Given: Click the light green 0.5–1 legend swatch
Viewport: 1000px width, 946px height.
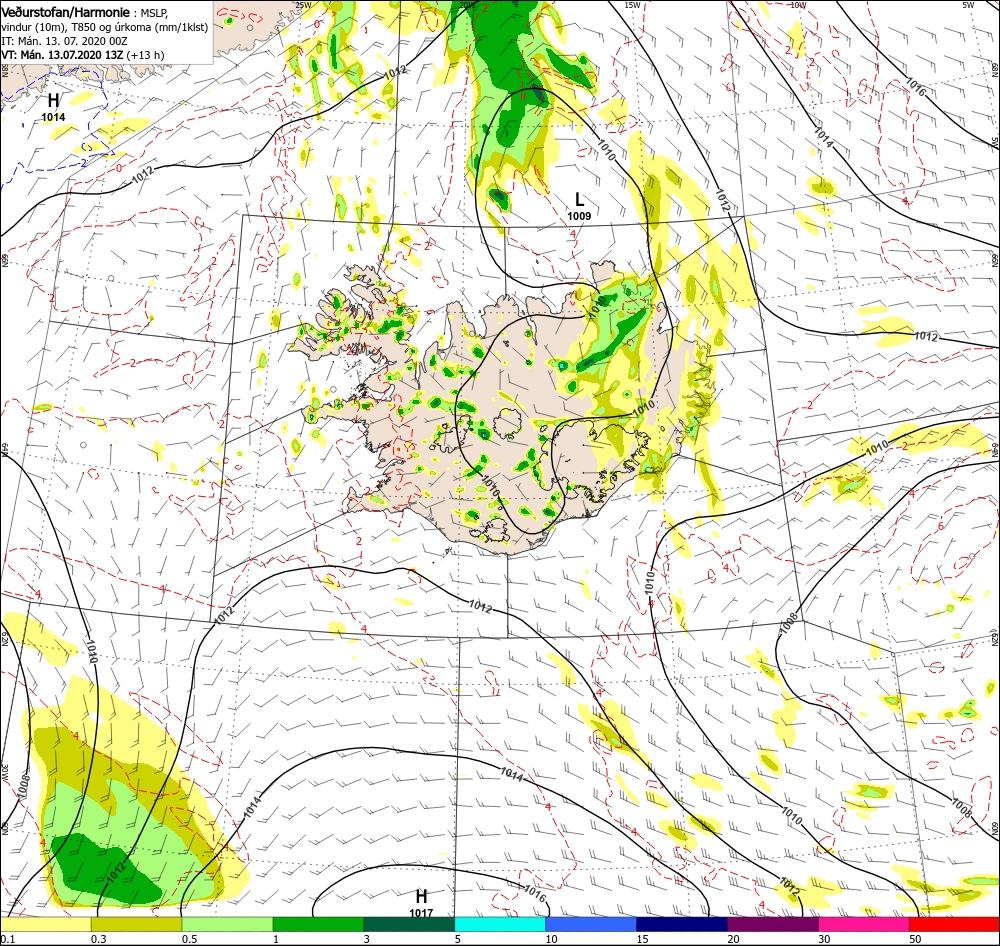Looking at the screenshot, I should point(227,924).
